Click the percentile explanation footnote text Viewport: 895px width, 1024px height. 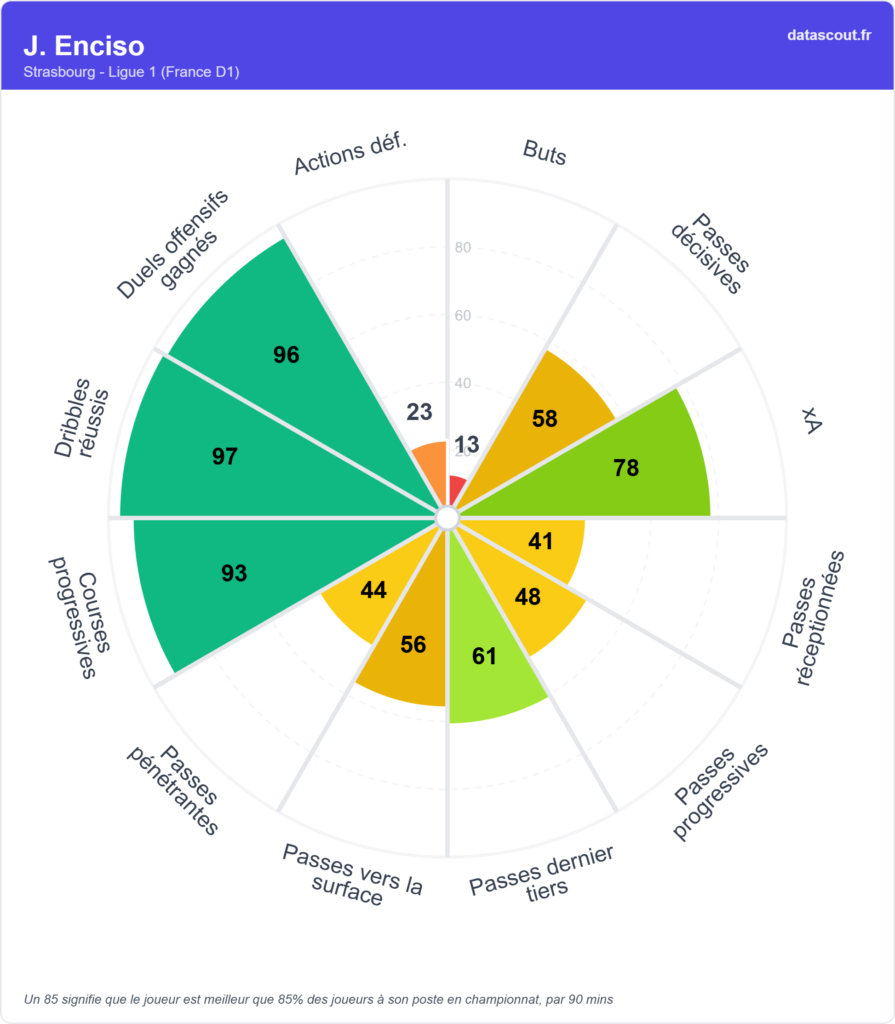point(318,999)
